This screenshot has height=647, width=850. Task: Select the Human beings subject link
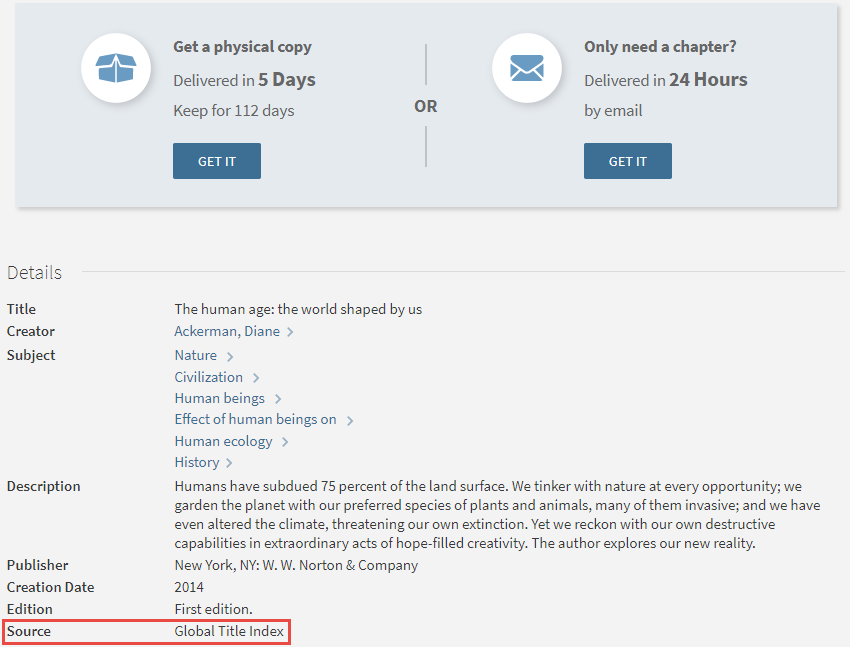point(219,398)
